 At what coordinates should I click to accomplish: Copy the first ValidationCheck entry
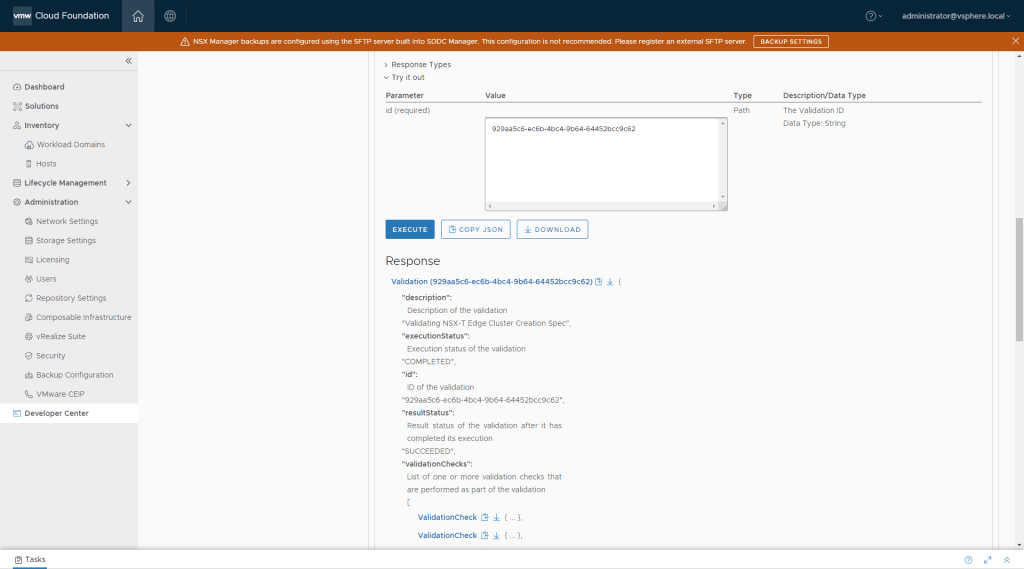click(485, 517)
